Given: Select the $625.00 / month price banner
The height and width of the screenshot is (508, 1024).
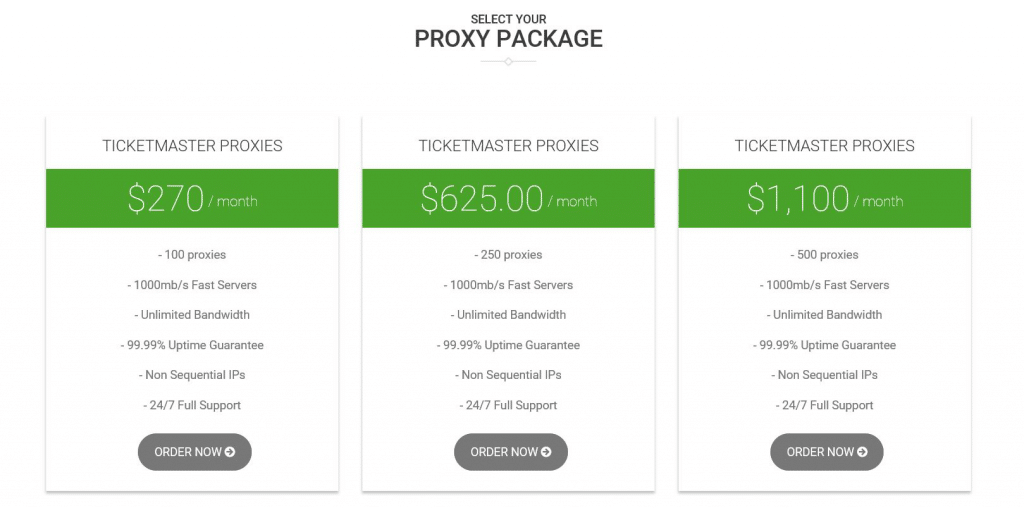Looking at the screenshot, I should point(508,198).
